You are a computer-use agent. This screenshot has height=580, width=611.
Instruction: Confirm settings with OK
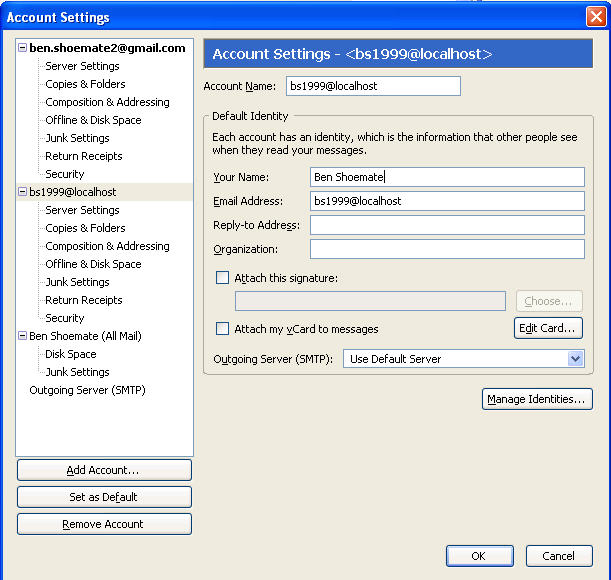[479, 556]
